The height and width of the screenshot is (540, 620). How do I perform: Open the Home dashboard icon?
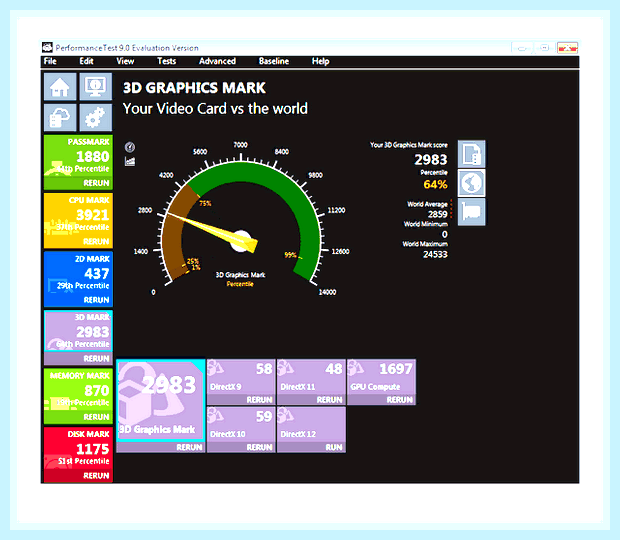click(60, 87)
